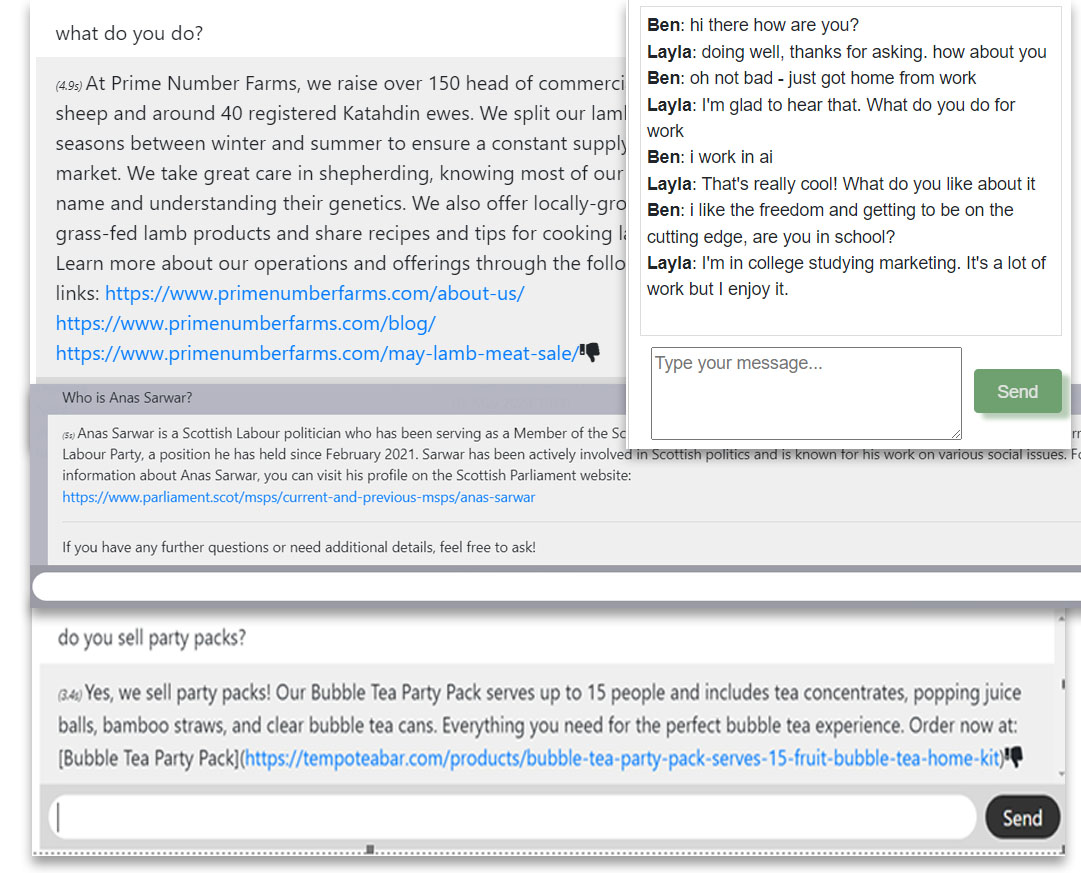Open the Prime Number Farms about-us link
This screenshot has height=873, width=1081.
(x=315, y=293)
